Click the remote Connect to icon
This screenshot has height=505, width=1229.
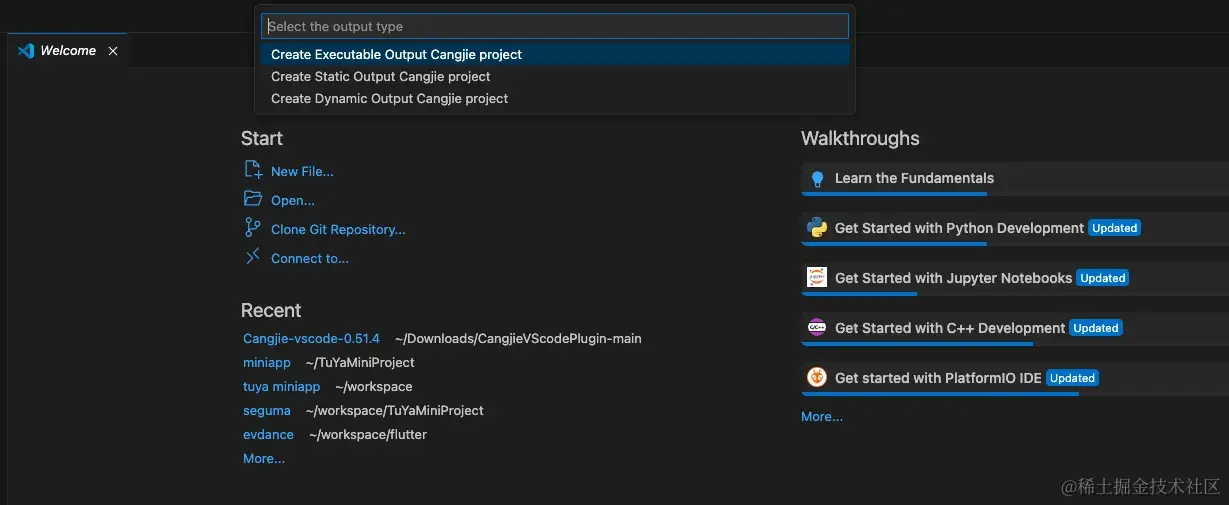pyautogui.click(x=253, y=257)
